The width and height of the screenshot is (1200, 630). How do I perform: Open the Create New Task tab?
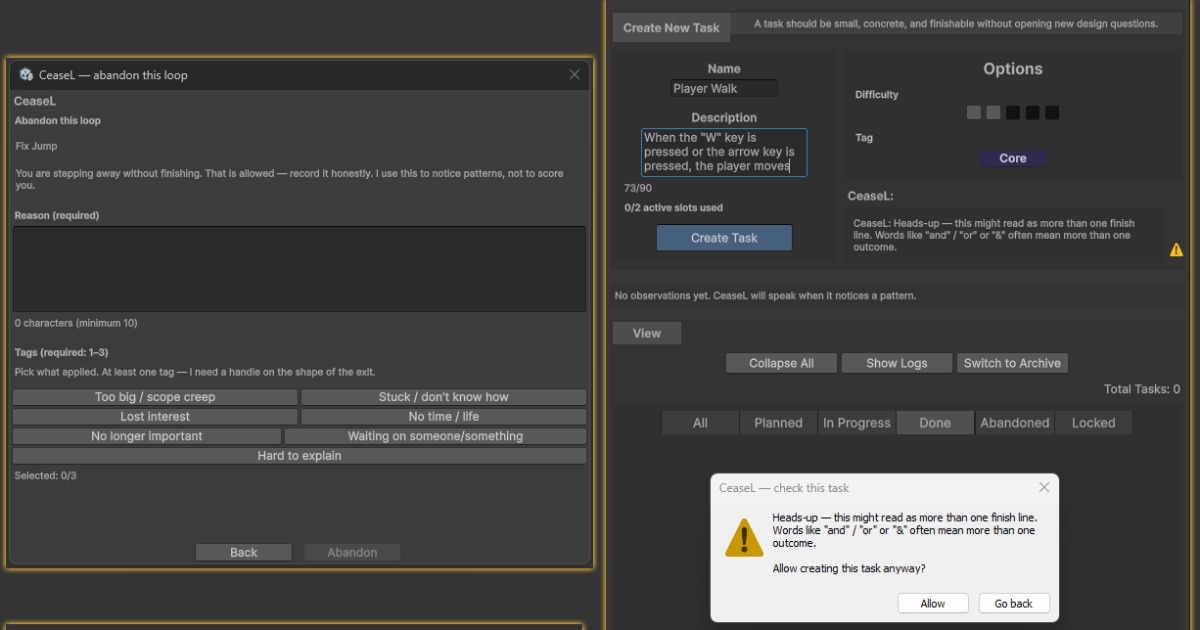pos(671,28)
